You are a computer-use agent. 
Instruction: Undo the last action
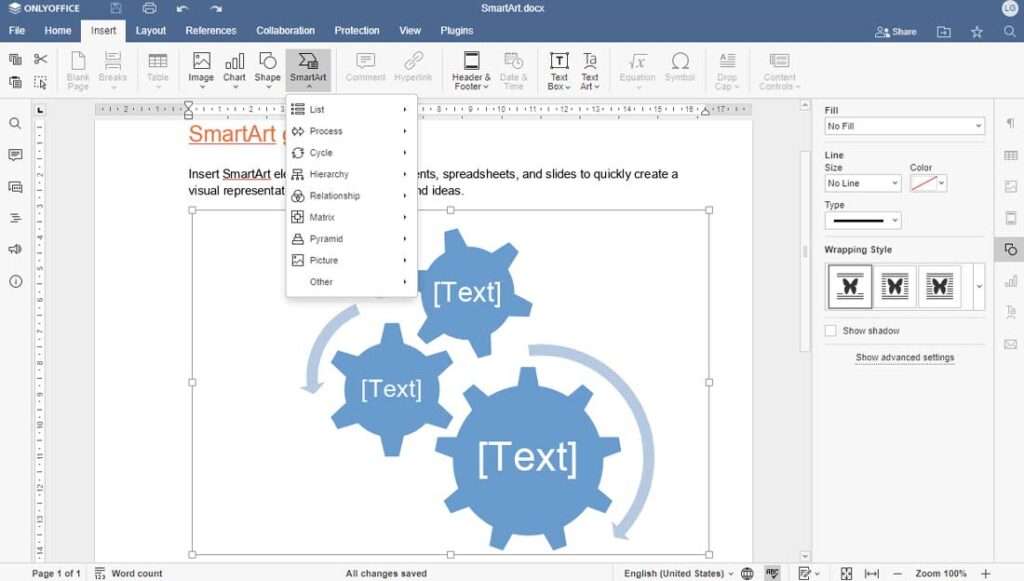pyautogui.click(x=182, y=8)
